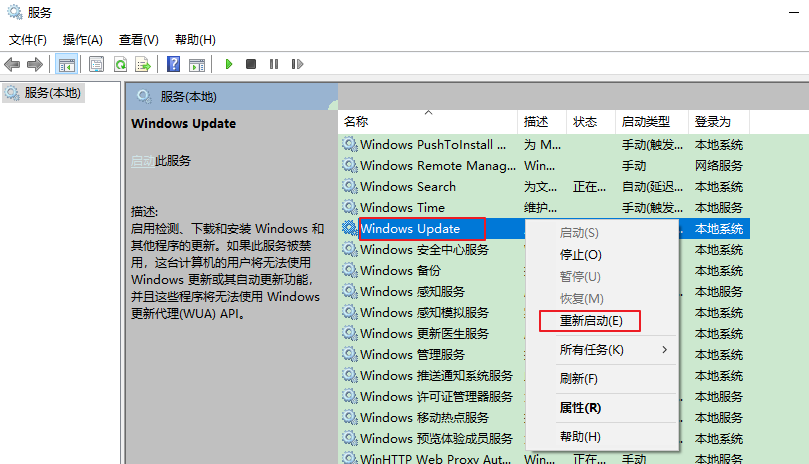Select the WinHTTP Web Proxy Auto row
Screen dimensions: 809x464
(435, 458)
